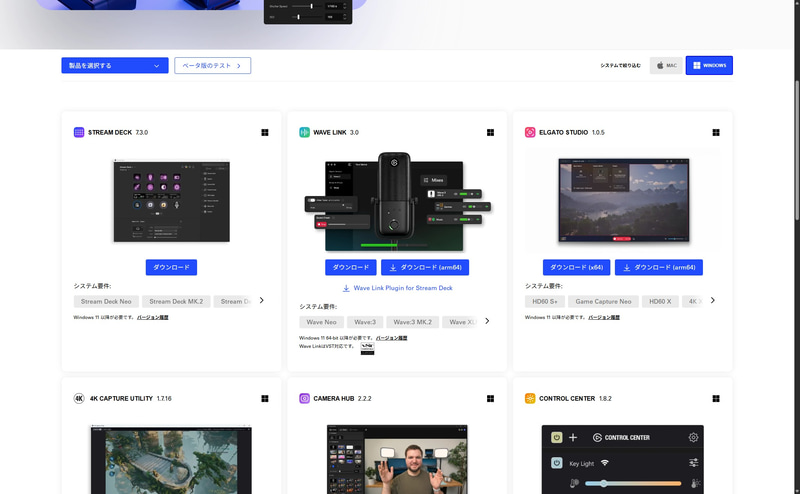
Task: Expand Stream Deck requirements list arrow
Action: pos(262,301)
